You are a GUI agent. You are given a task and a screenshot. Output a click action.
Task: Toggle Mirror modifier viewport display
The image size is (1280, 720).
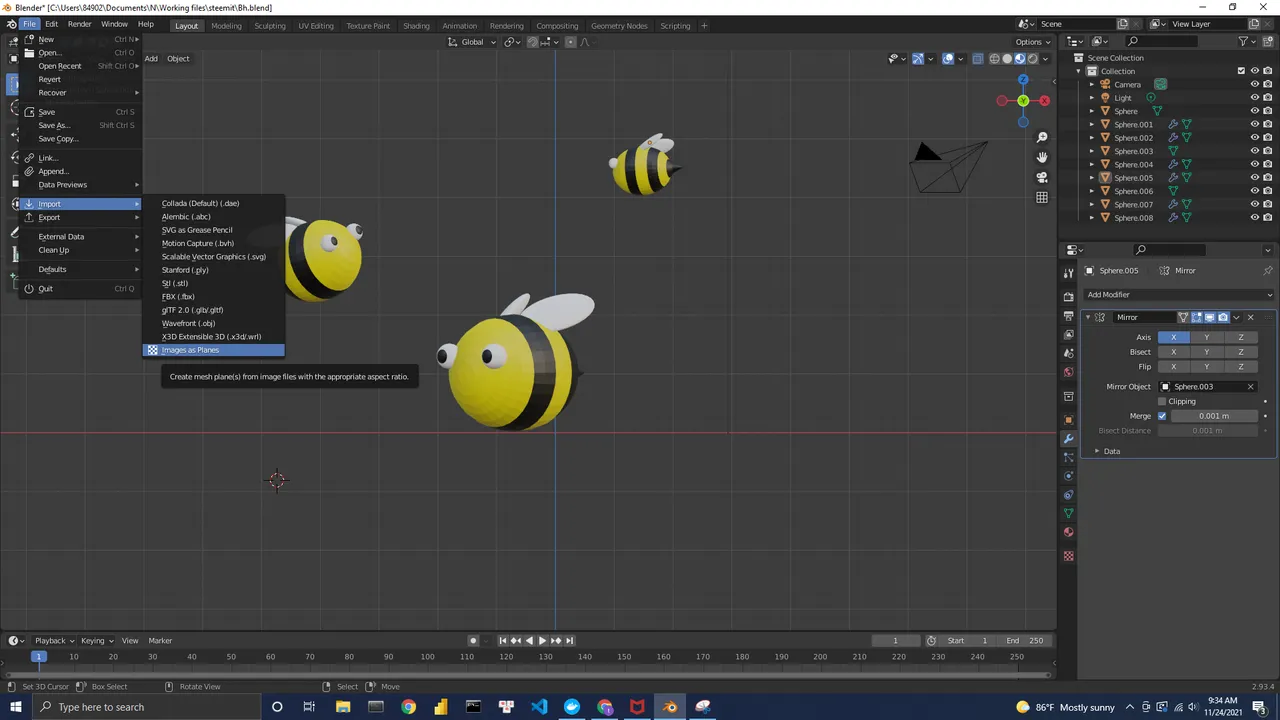coord(1210,317)
